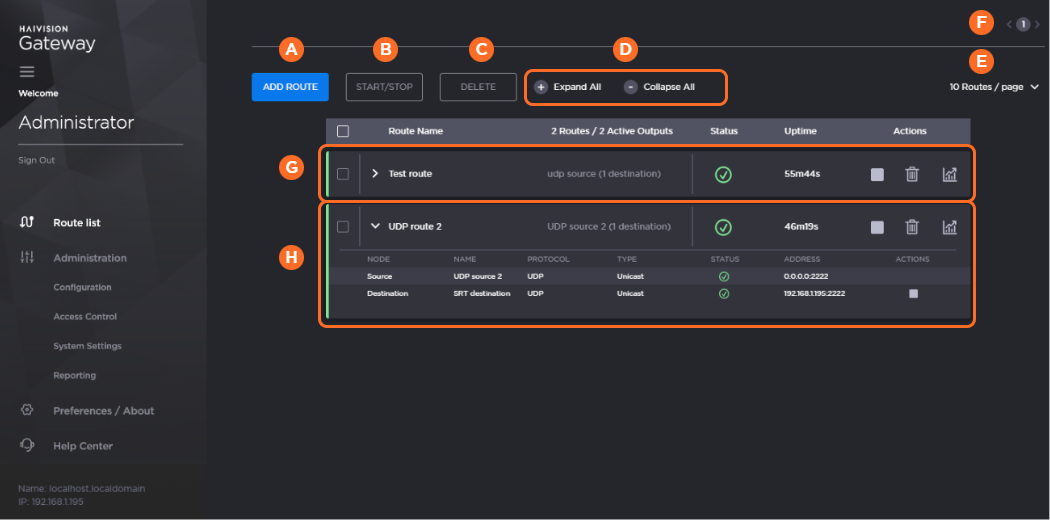The height and width of the screenshot is (520, 1050).
Task: Navigate to Access Control menu item
Action: [x=85, y=316]
